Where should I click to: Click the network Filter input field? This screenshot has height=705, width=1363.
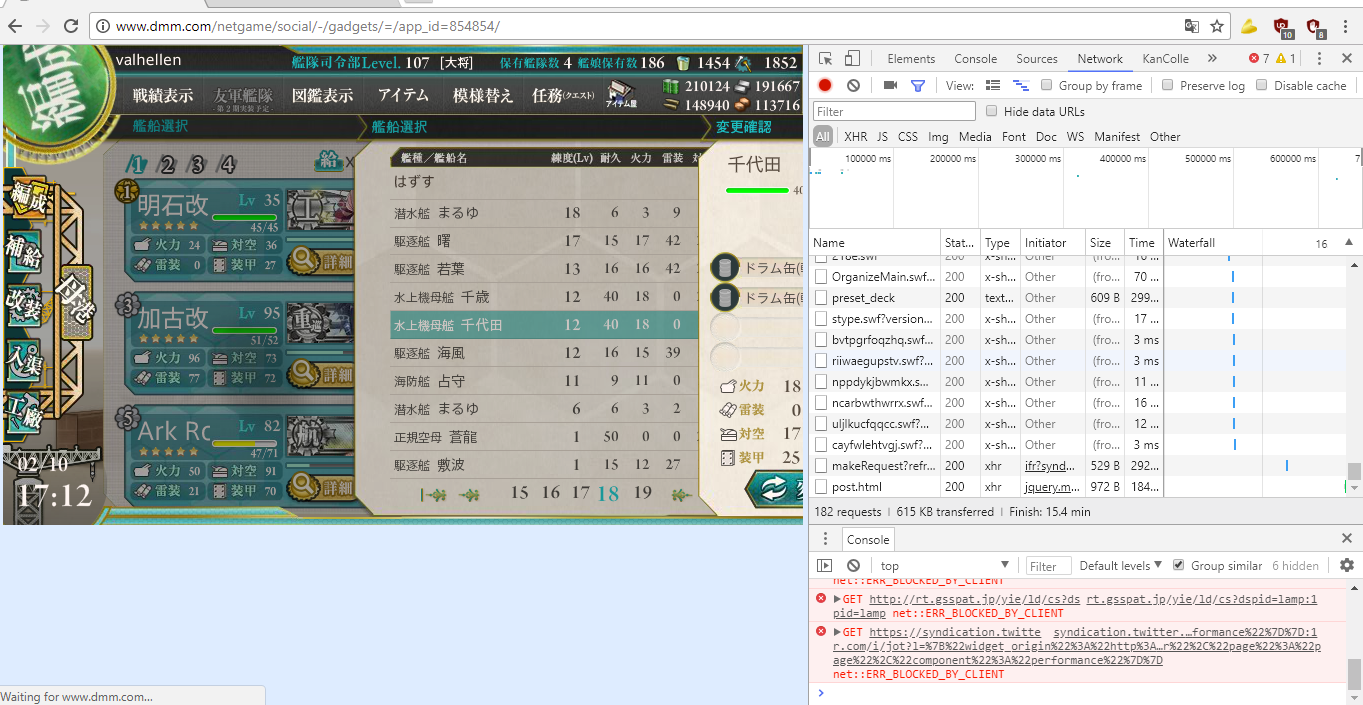click(894, 112)
